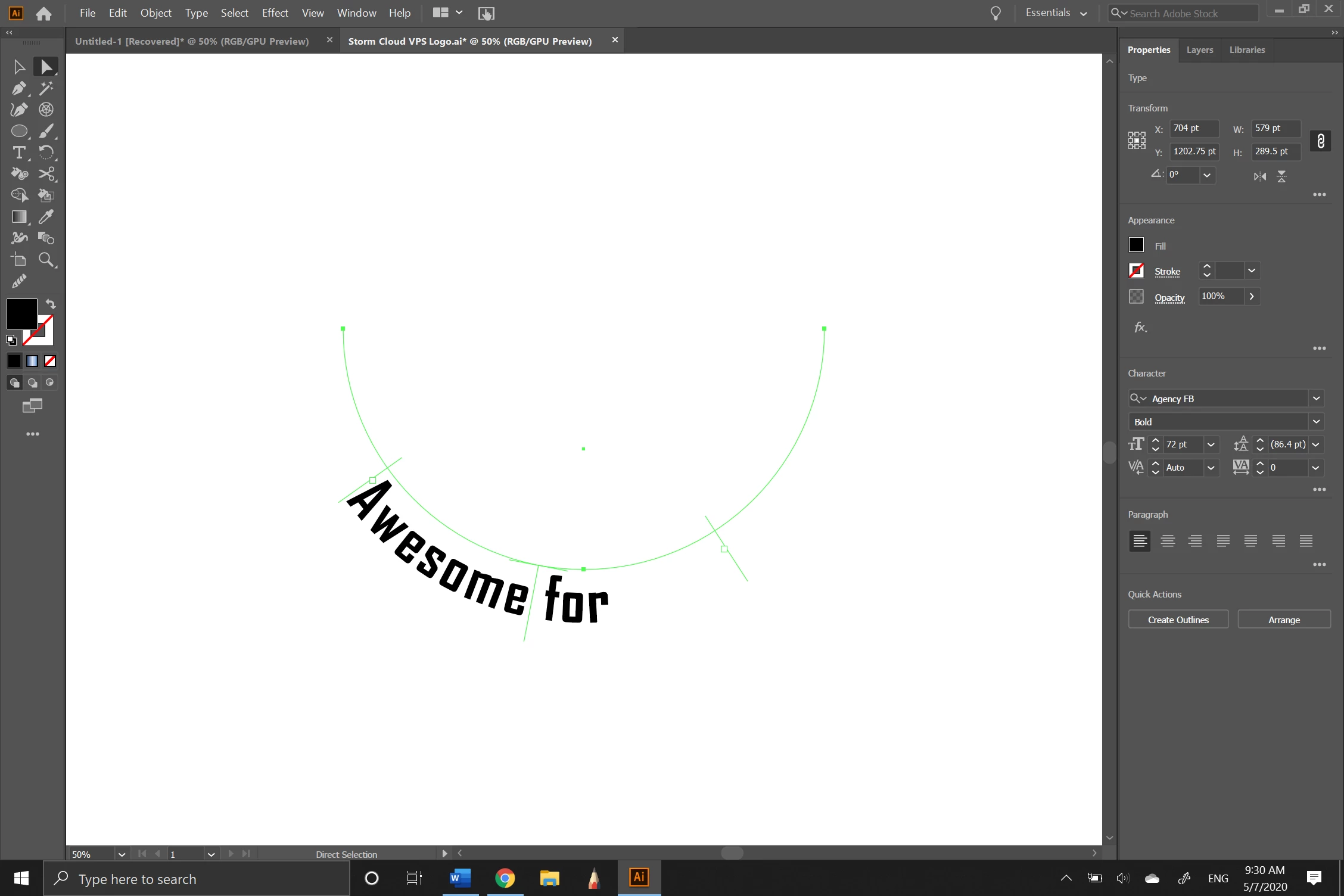Activate the Zoom tool
The width and height of the screenshot is (1344, 896).
pos(46,260)
